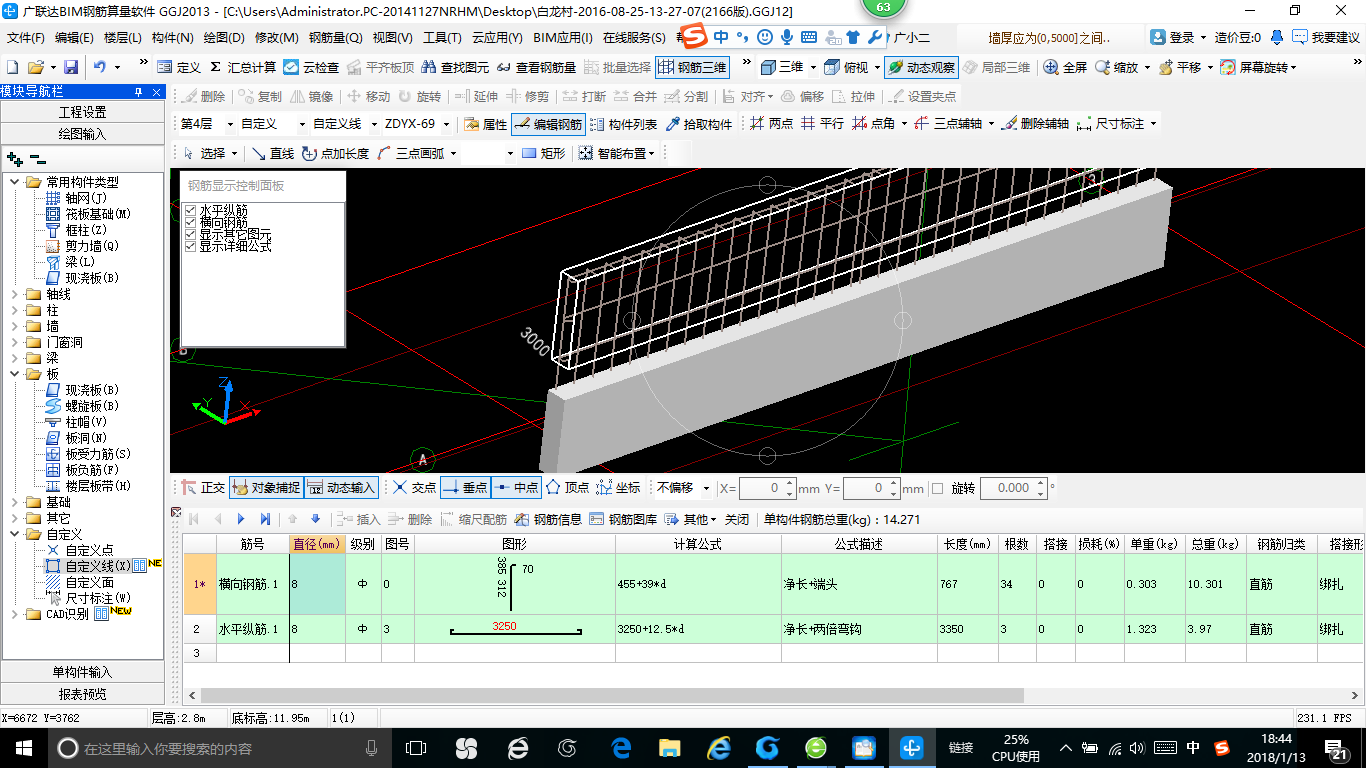Viewport: 1366px width, 768px height.
Task: Uncheck 显示详细公式 checkbox
Action: coord(191,246)
